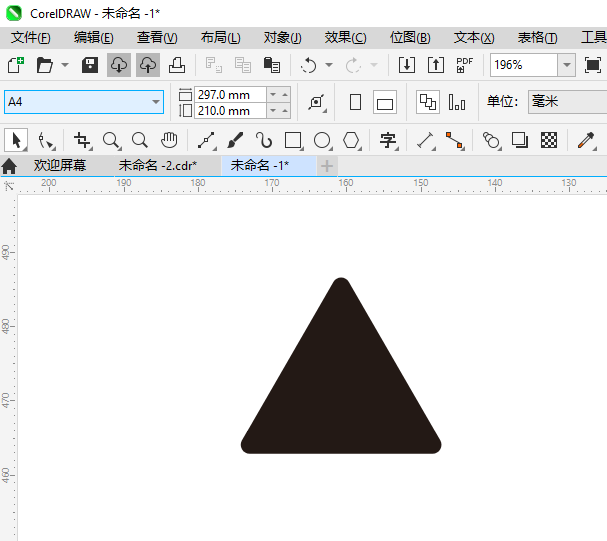Open the 布局(L) menu
The image size is (607, 541).
(x=220, y=38)
